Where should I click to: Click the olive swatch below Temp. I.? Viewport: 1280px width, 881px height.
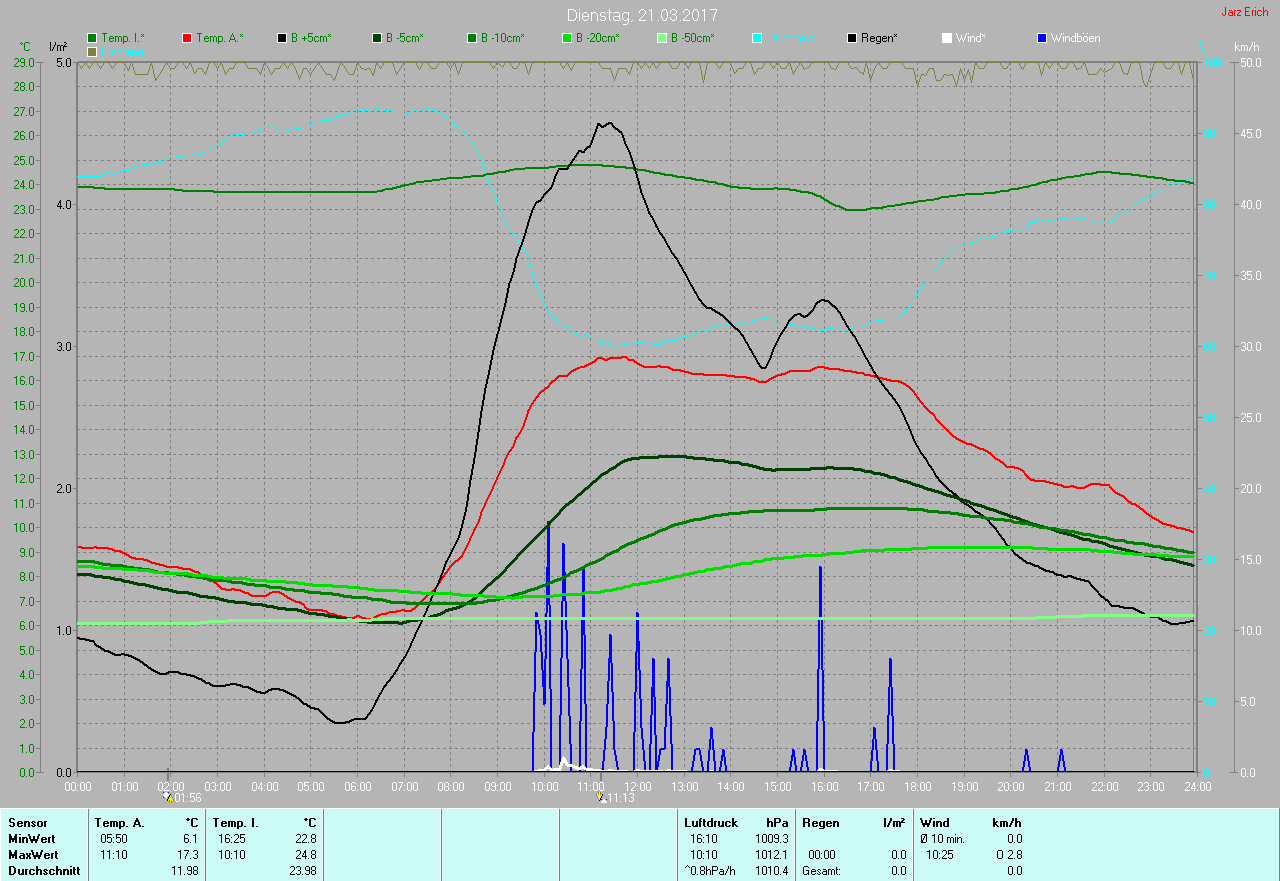(93, 51)
